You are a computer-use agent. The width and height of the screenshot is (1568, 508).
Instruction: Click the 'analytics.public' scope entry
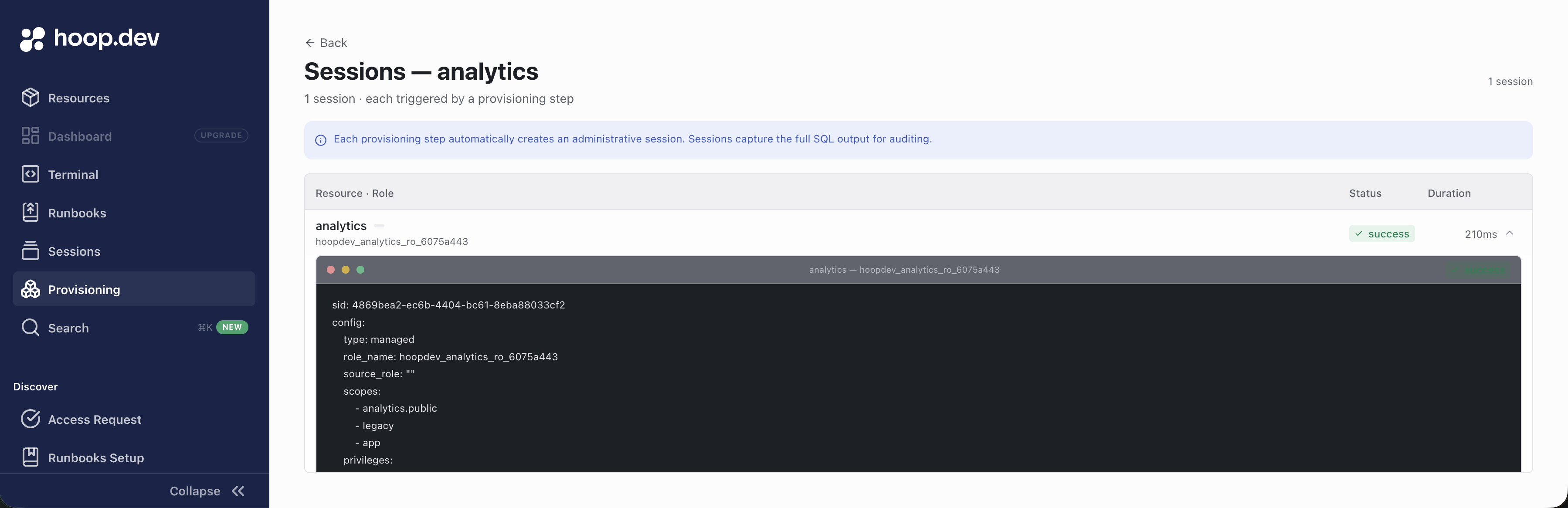(x=396, y=408)
